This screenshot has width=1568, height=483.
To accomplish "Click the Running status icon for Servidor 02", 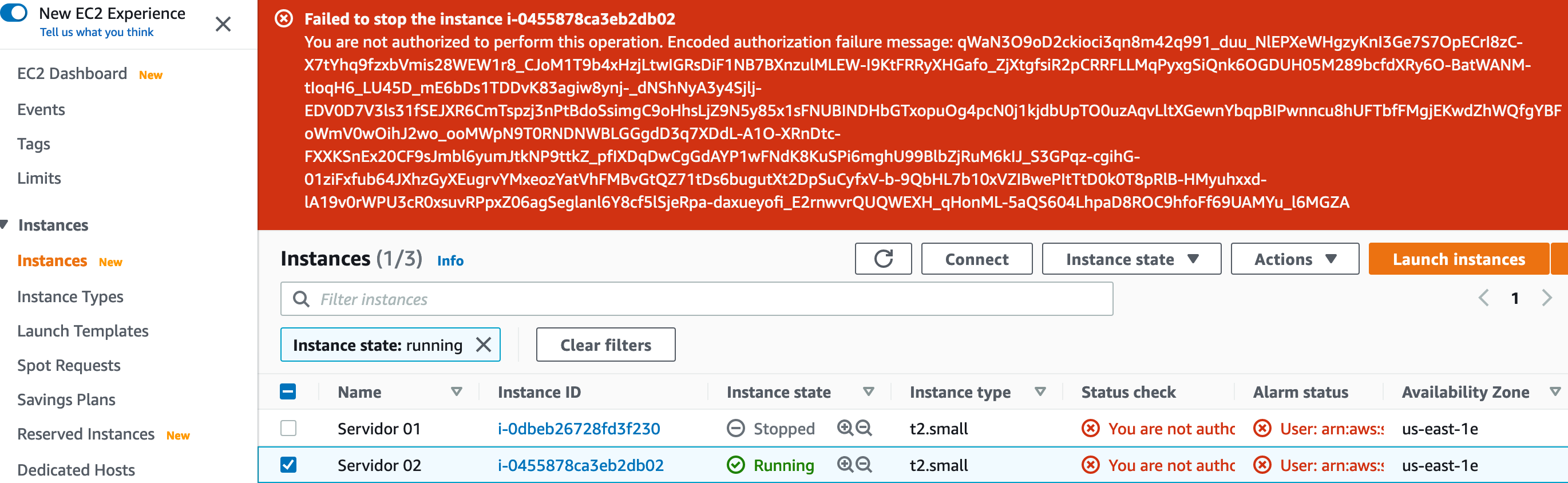I will point(736,465).
